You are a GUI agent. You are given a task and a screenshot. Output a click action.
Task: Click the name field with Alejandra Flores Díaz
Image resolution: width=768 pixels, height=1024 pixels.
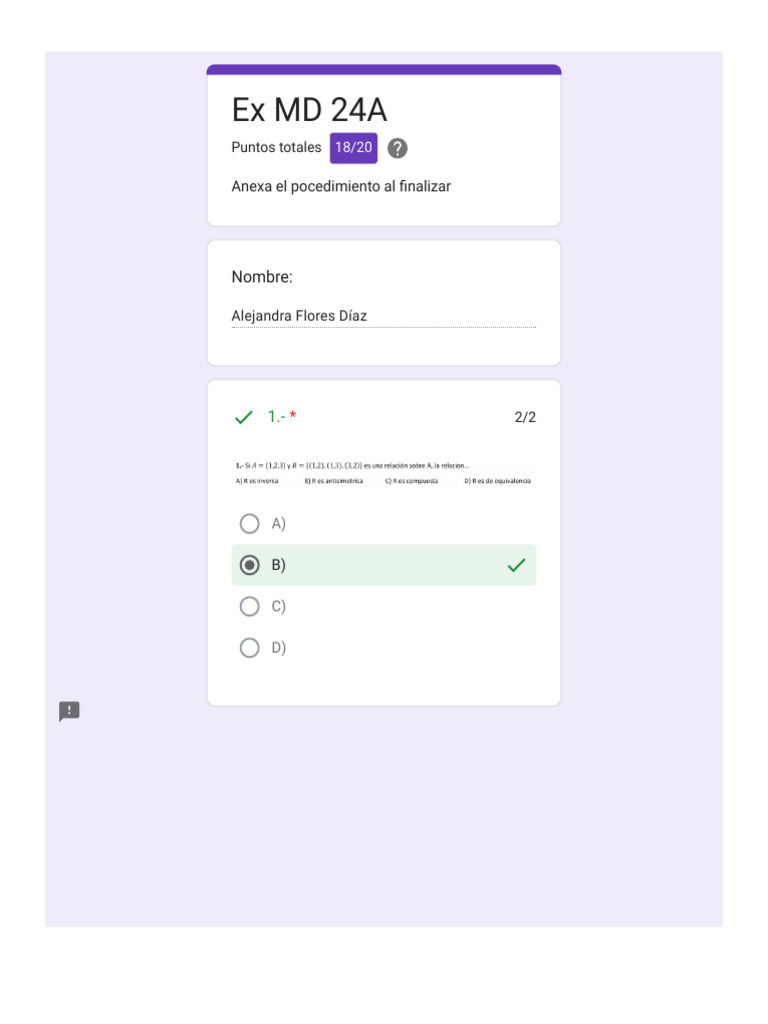(x=383, y=316)
